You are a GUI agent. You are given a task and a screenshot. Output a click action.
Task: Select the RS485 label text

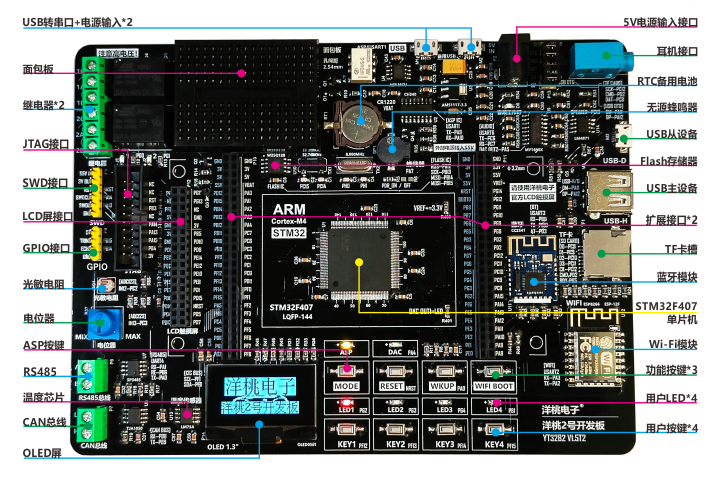[x=40, y=371]
